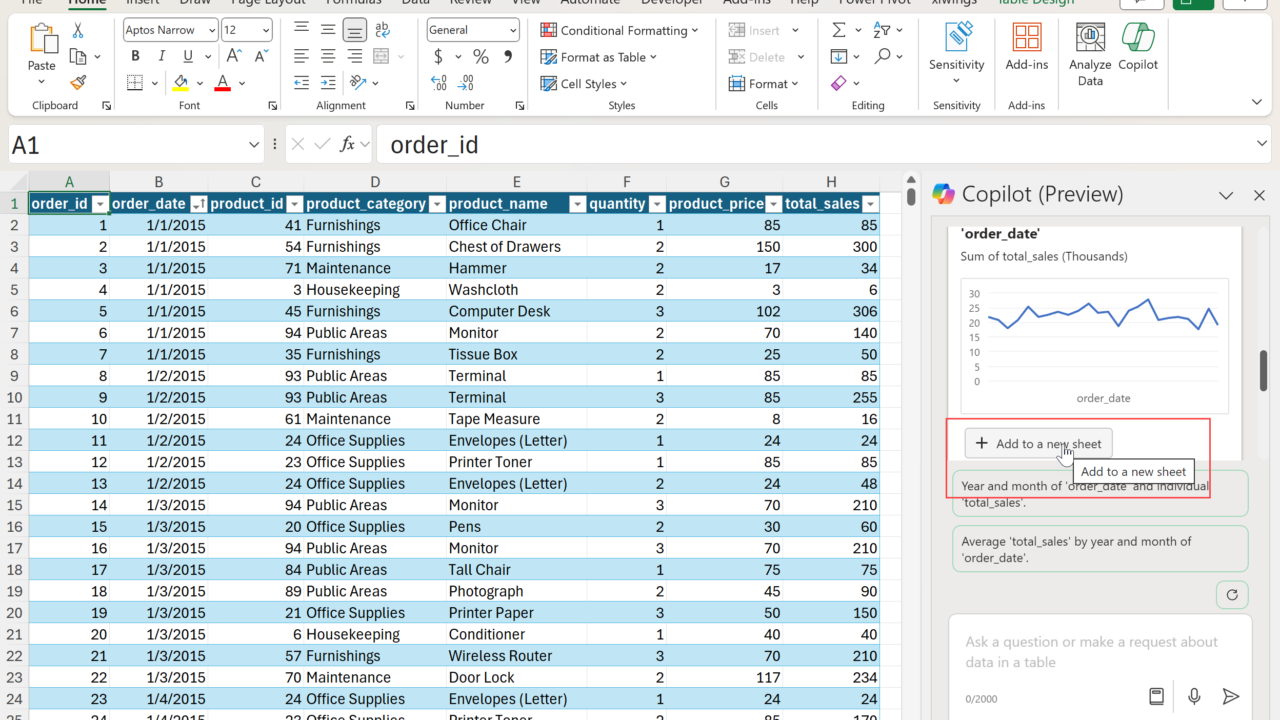Screen dimensions: 1280x720
Task: Click the Format Painter brush icon
Action: point(78,83)
